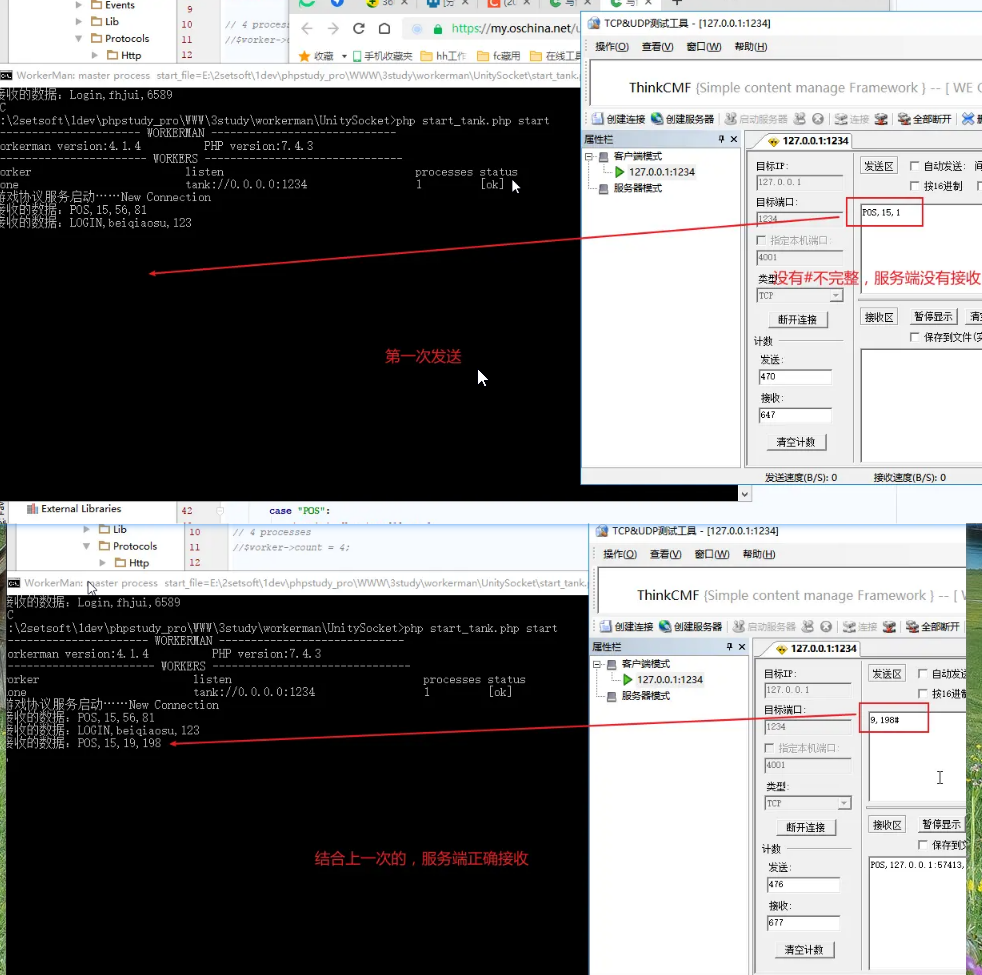Enable 自动发送 checkbox above 9,198# box
This screenshot has width=982, height=975.
[923, 674]
